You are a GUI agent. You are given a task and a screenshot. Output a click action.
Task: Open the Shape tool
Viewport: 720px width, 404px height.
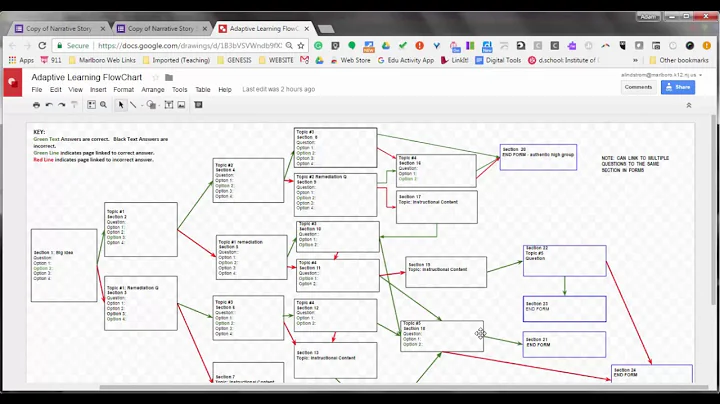(x=151, y=105)
